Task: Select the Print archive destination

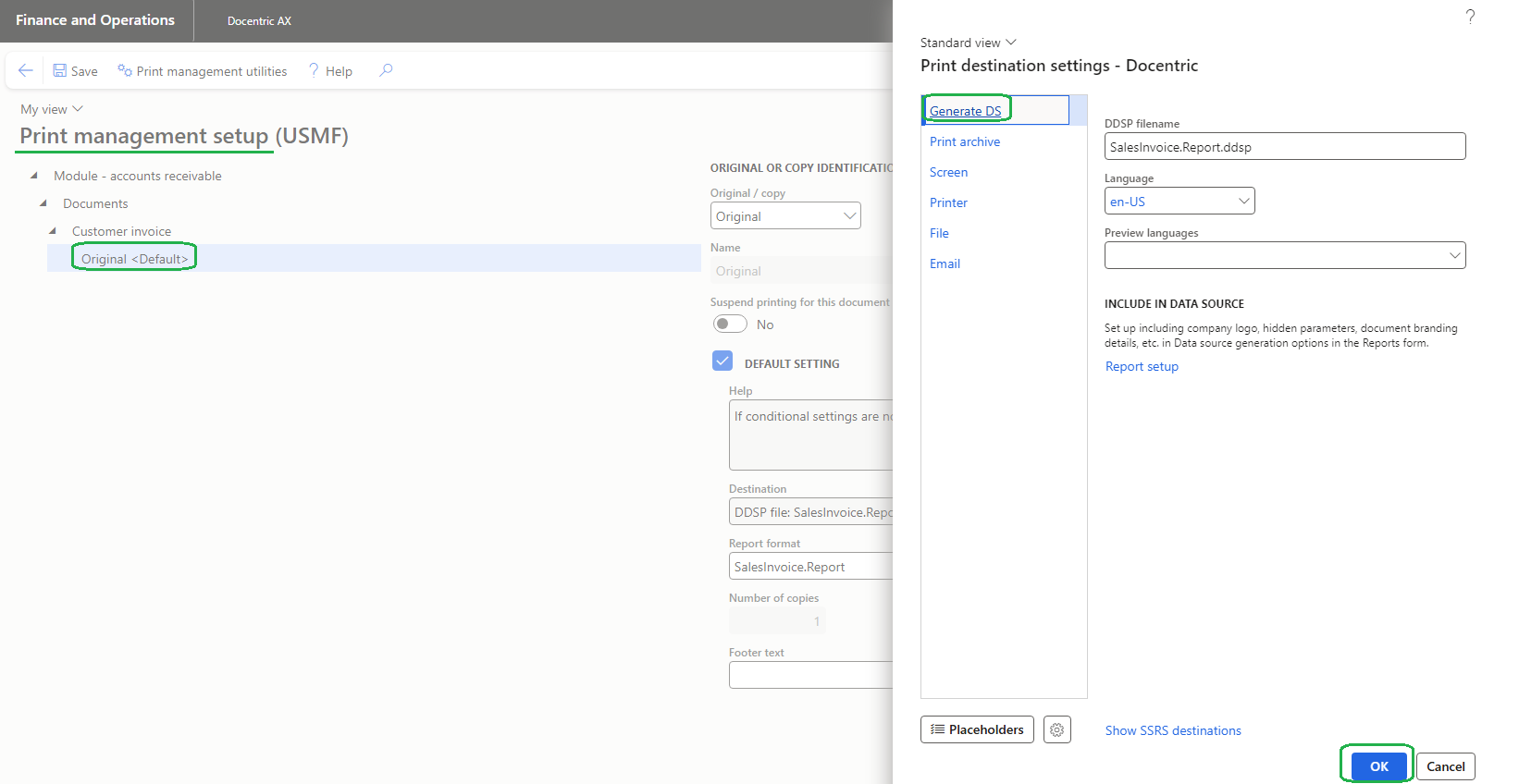Action: click(965, 141)
